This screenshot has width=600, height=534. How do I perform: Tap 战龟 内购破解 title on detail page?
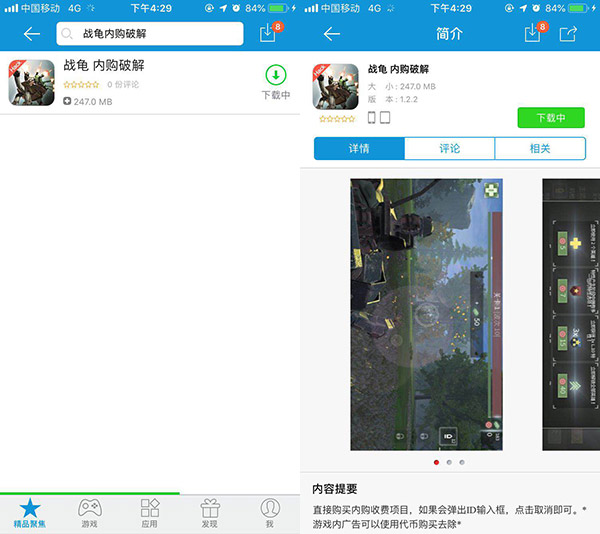[x=398, y=69]
